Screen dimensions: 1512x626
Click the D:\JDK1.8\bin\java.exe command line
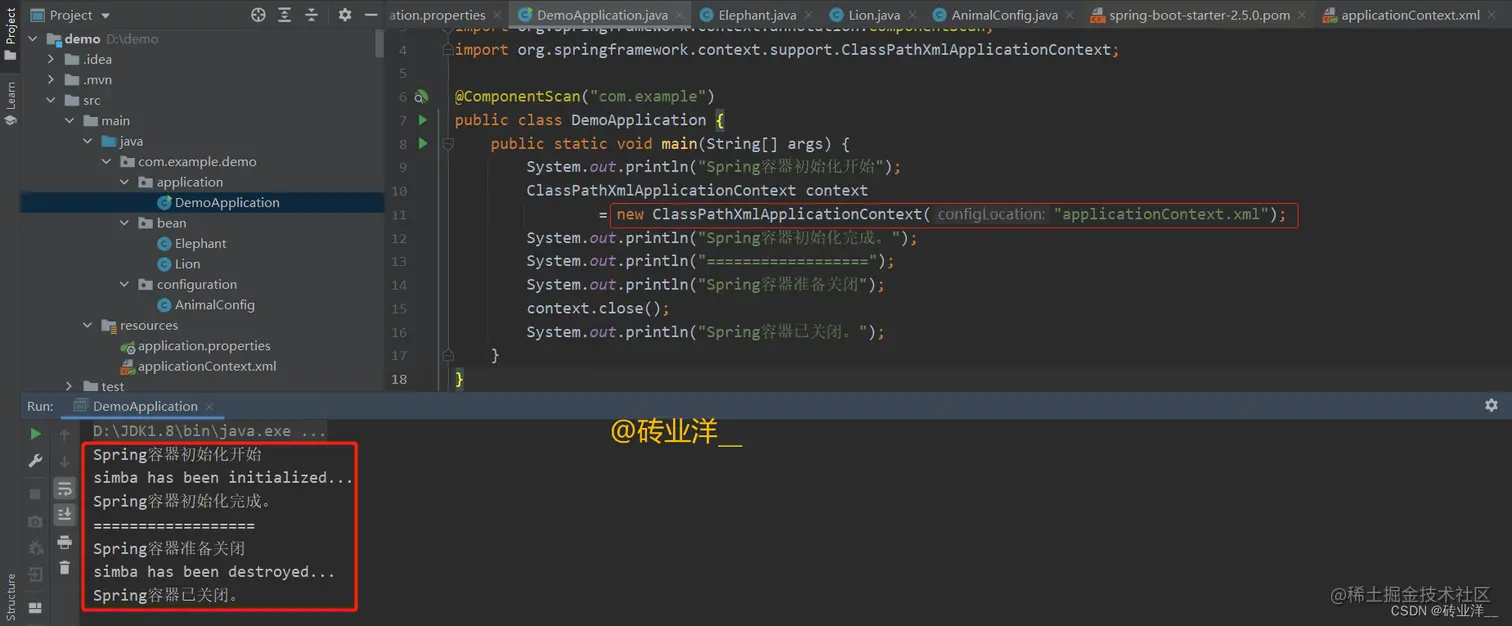click(209, 431)
